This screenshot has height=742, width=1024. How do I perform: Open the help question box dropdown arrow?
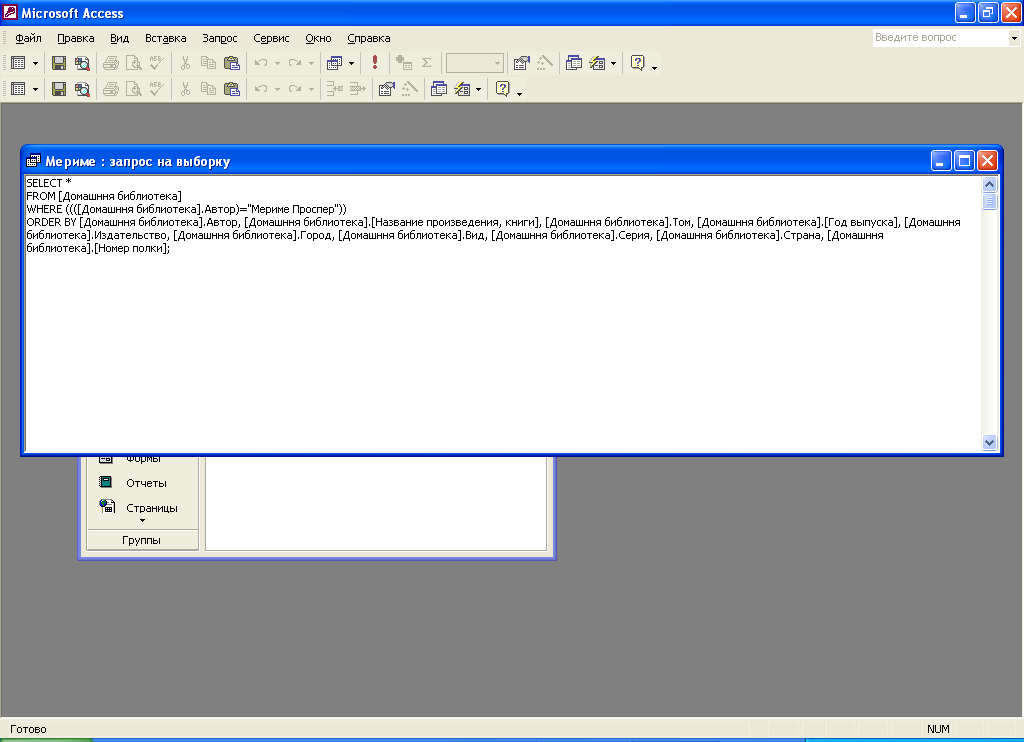coord(1014,38)
